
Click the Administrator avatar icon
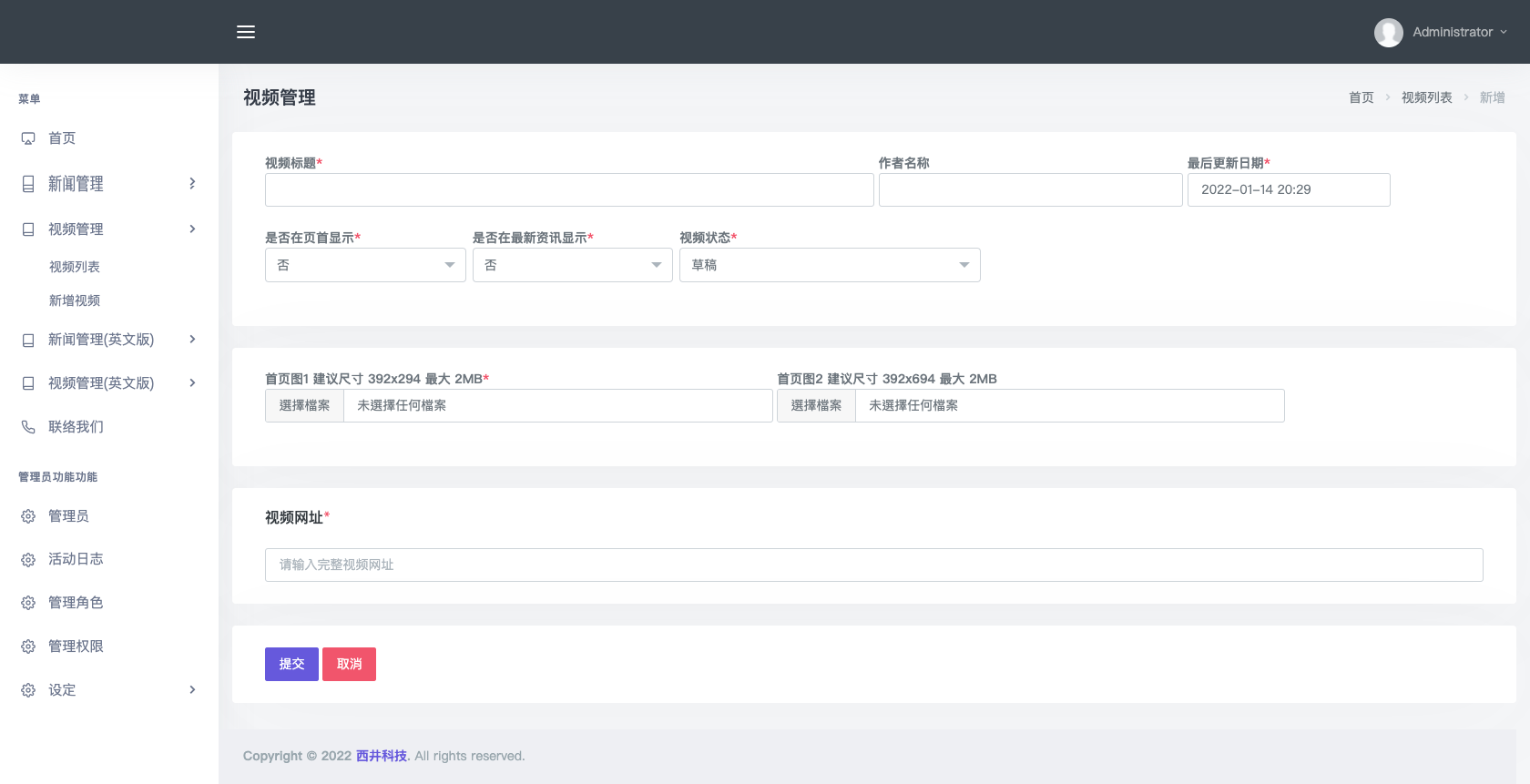coord(1388,33)
